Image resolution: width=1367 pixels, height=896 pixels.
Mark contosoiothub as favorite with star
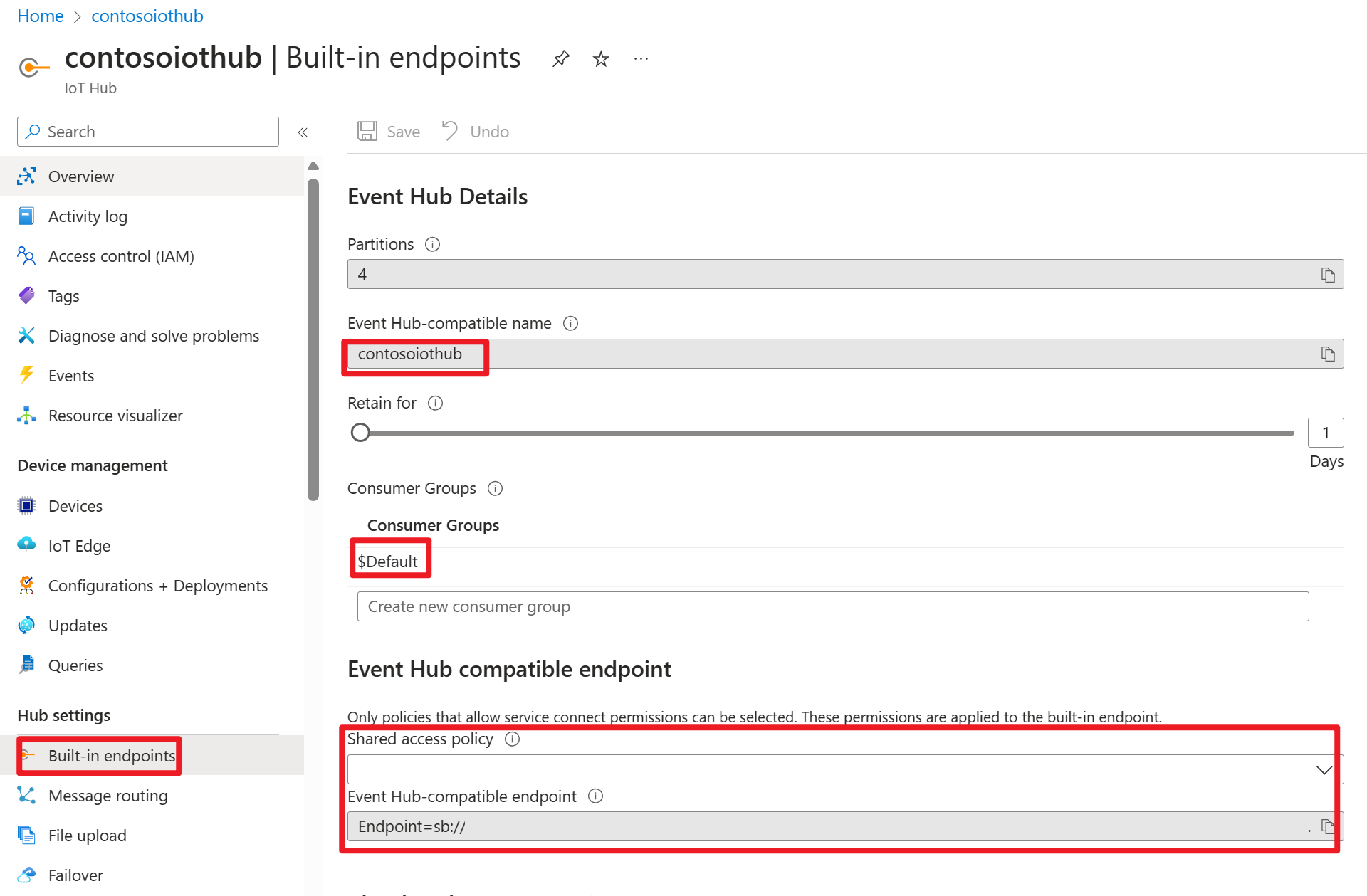tap(601, 58)
